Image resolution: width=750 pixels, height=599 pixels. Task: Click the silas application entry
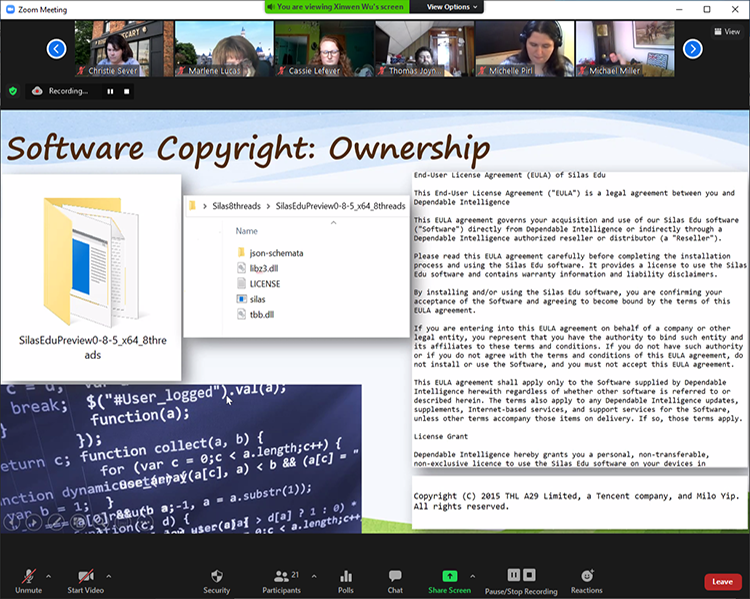[x=252, y=299]
